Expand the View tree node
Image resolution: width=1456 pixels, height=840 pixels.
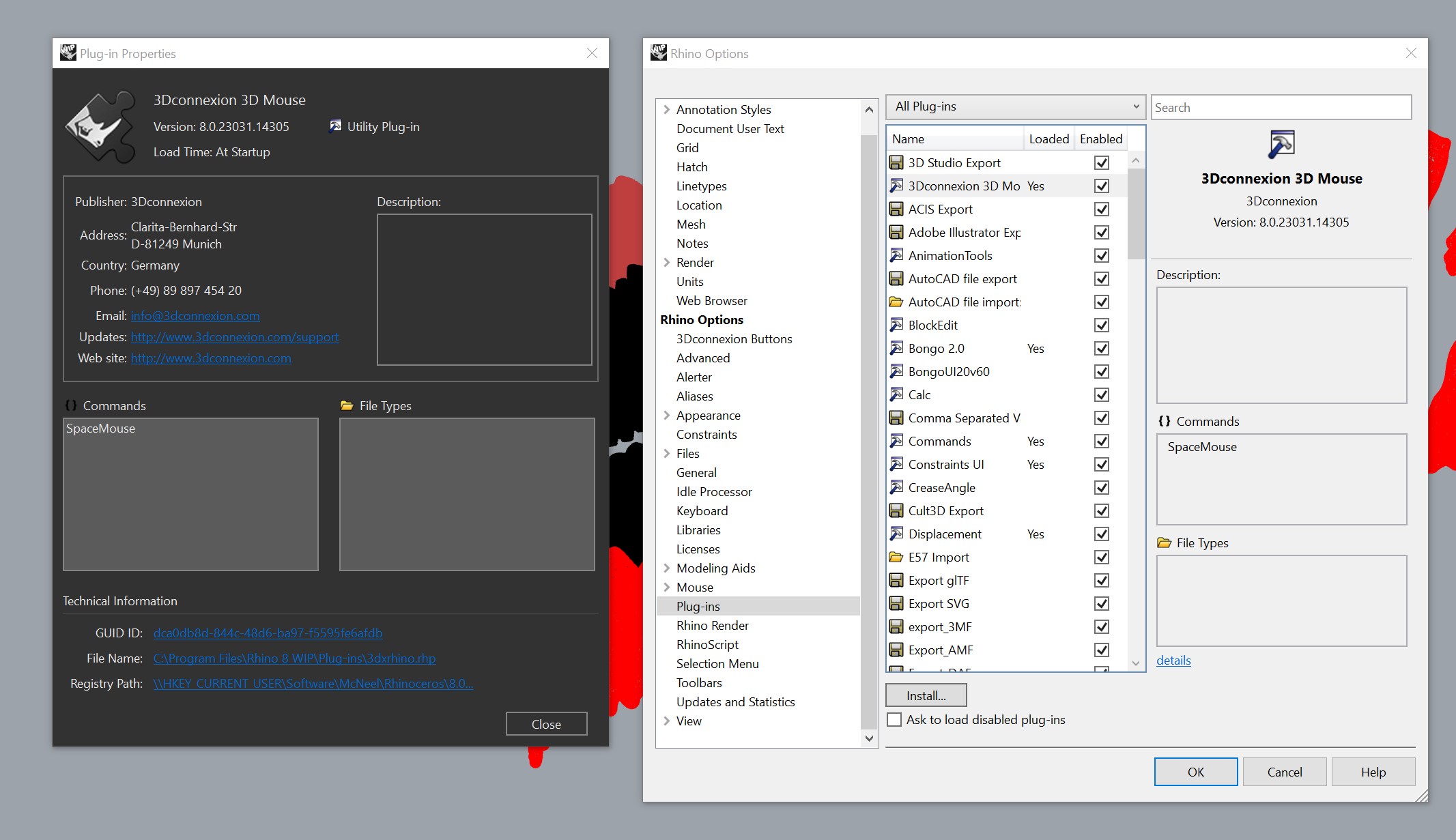click(x=666, y=721)
